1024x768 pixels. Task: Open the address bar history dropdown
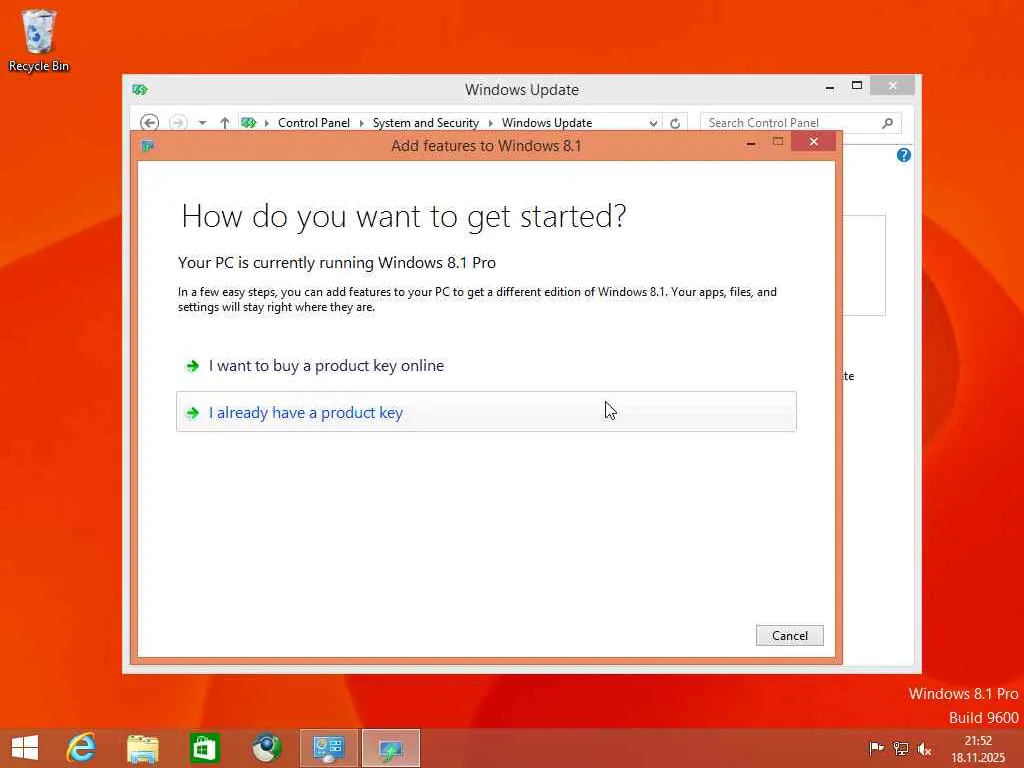652,123
